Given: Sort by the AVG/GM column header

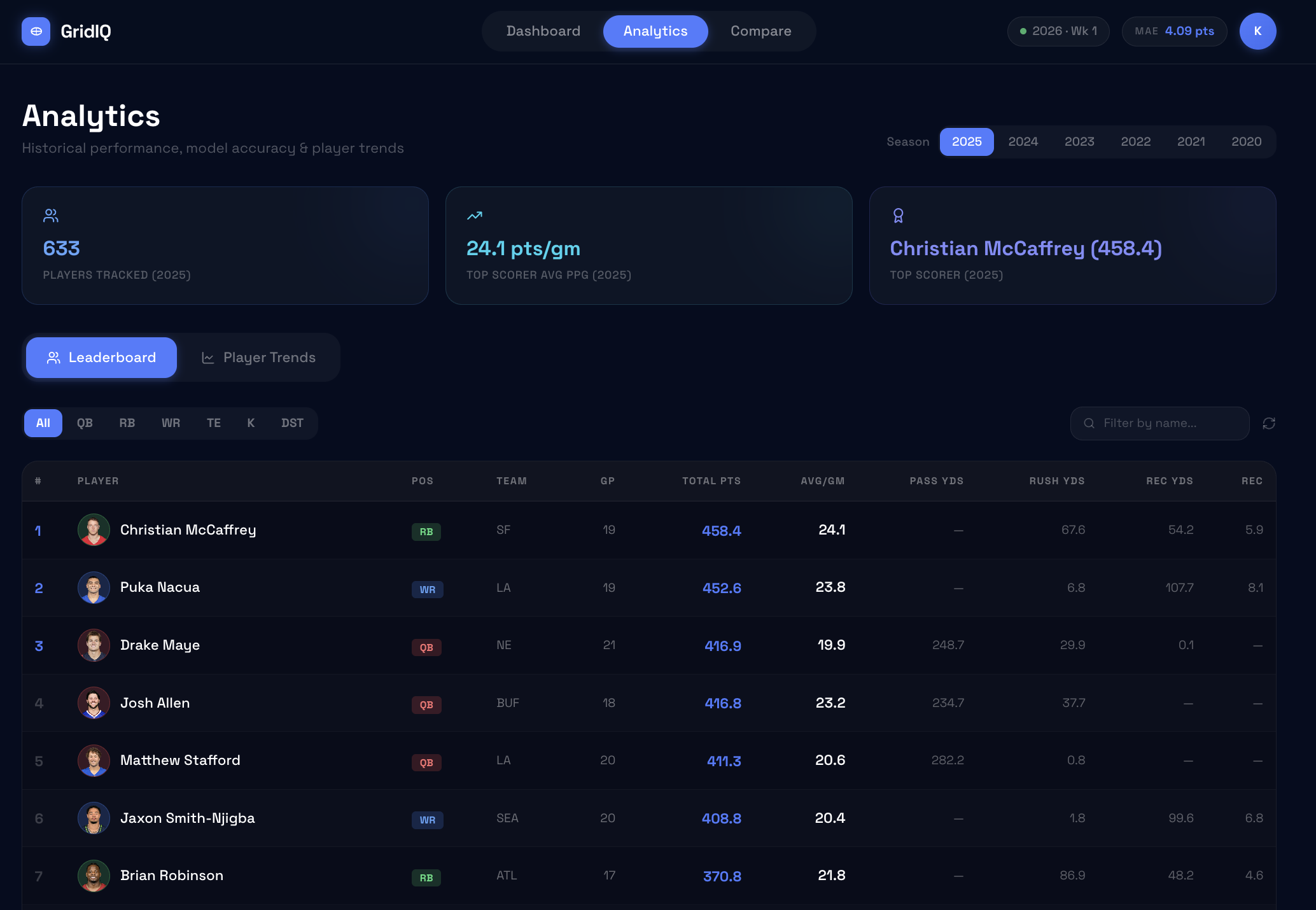Looking at the screenshot, I should coord(822,481).
